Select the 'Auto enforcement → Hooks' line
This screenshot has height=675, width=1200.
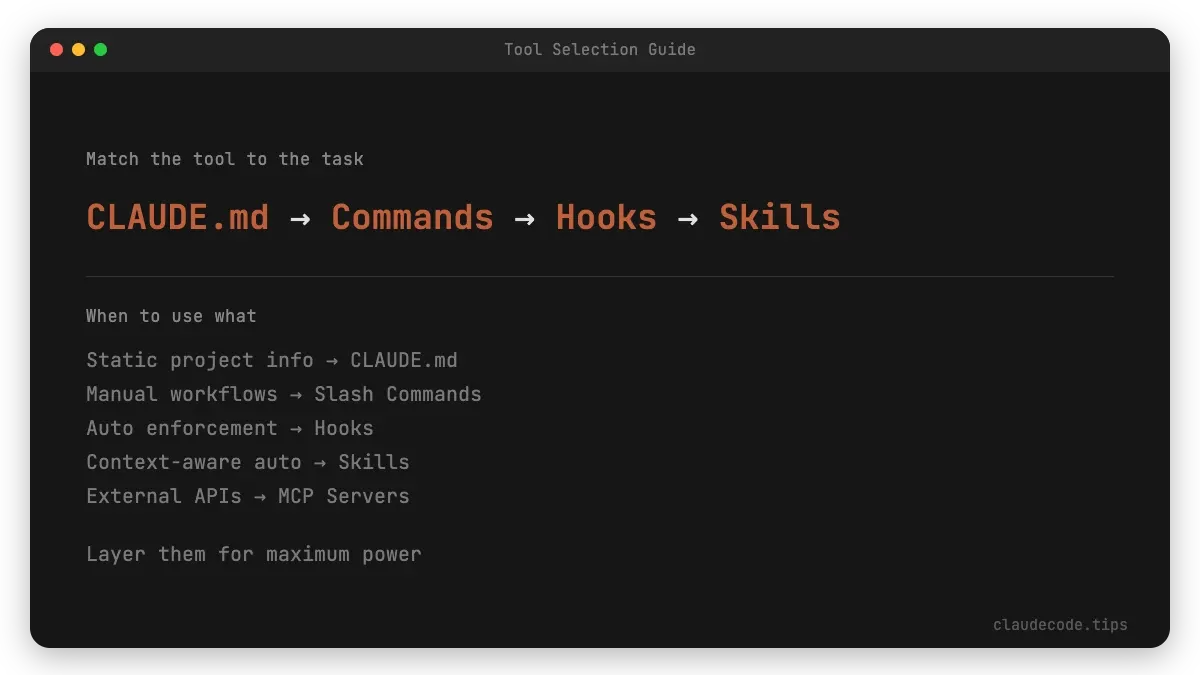[229, 428]
